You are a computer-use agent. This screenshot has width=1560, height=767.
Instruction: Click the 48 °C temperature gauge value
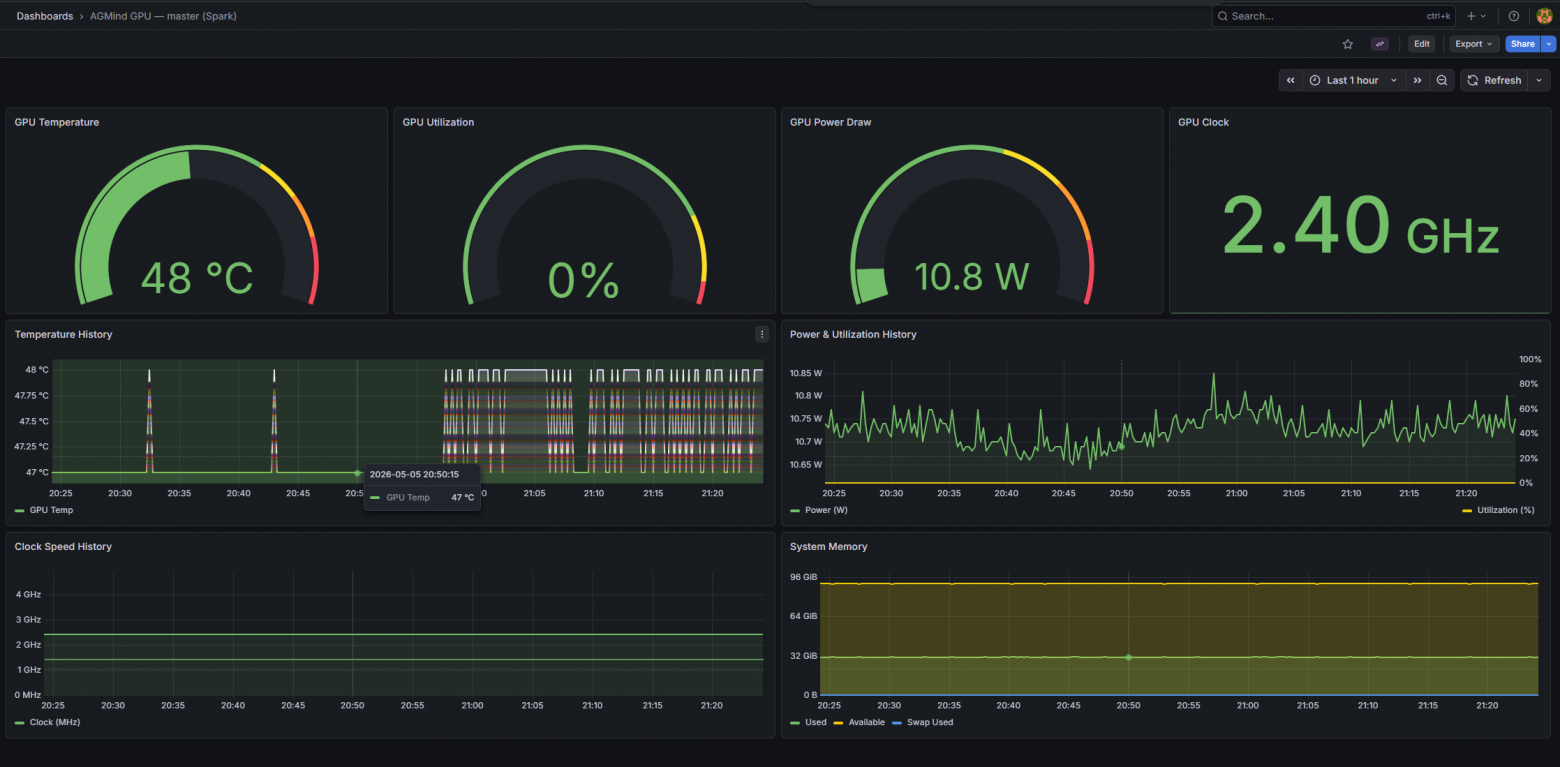196,278
